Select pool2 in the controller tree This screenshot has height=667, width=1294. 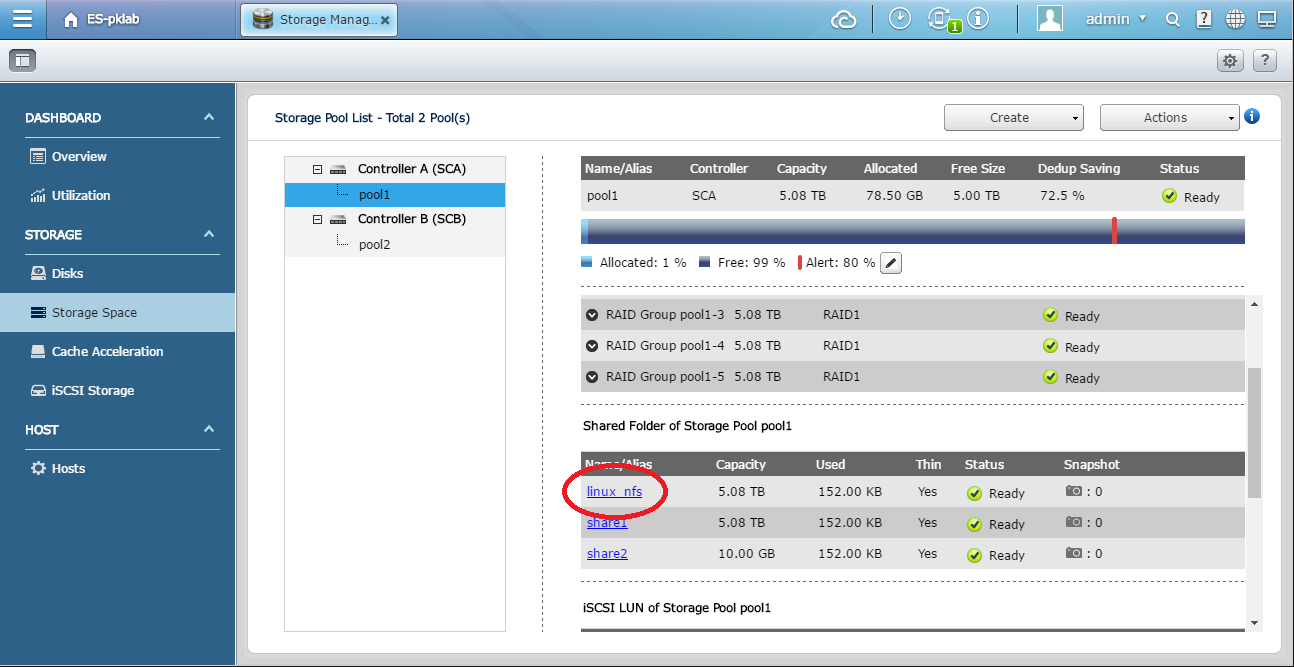click(374, 244)
